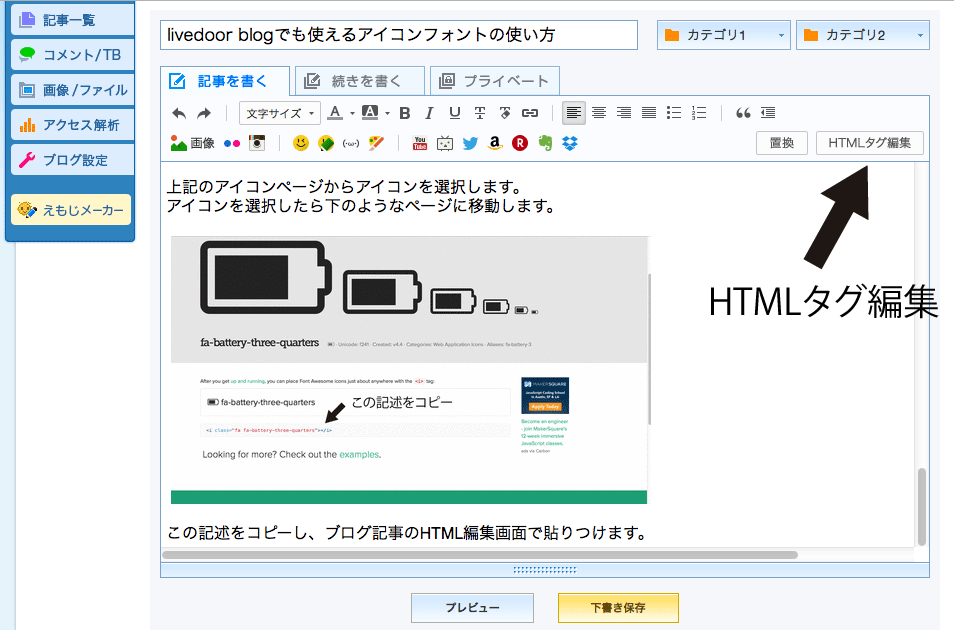
Task: Insert from Evernote
Action: pos(545,144)
